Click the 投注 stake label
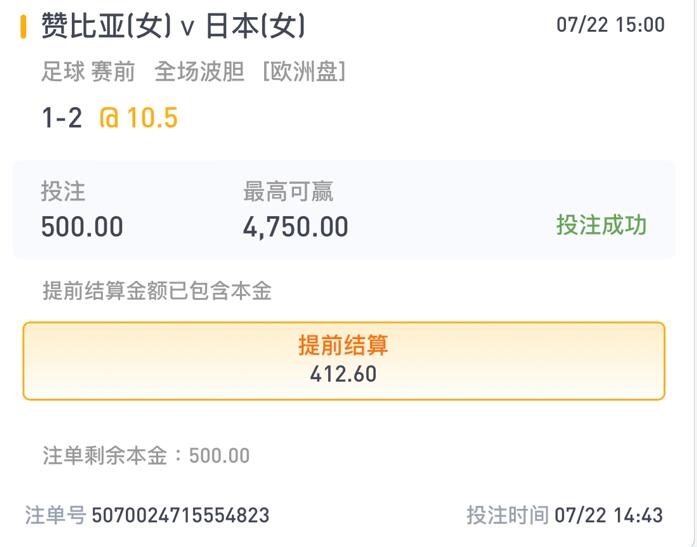697x547 pixels. click(62, 191)
